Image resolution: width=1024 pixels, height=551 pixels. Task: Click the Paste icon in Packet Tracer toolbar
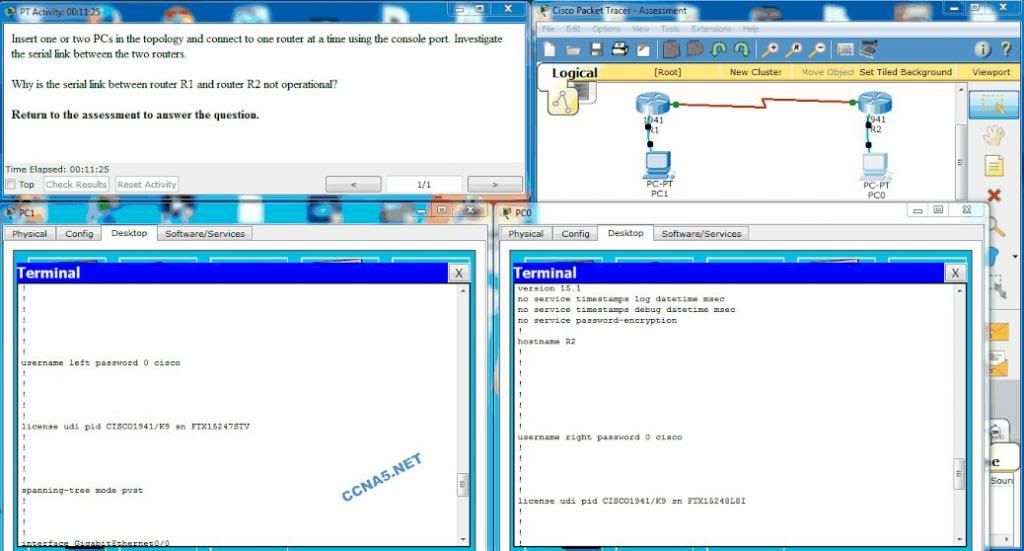[694, 49]
